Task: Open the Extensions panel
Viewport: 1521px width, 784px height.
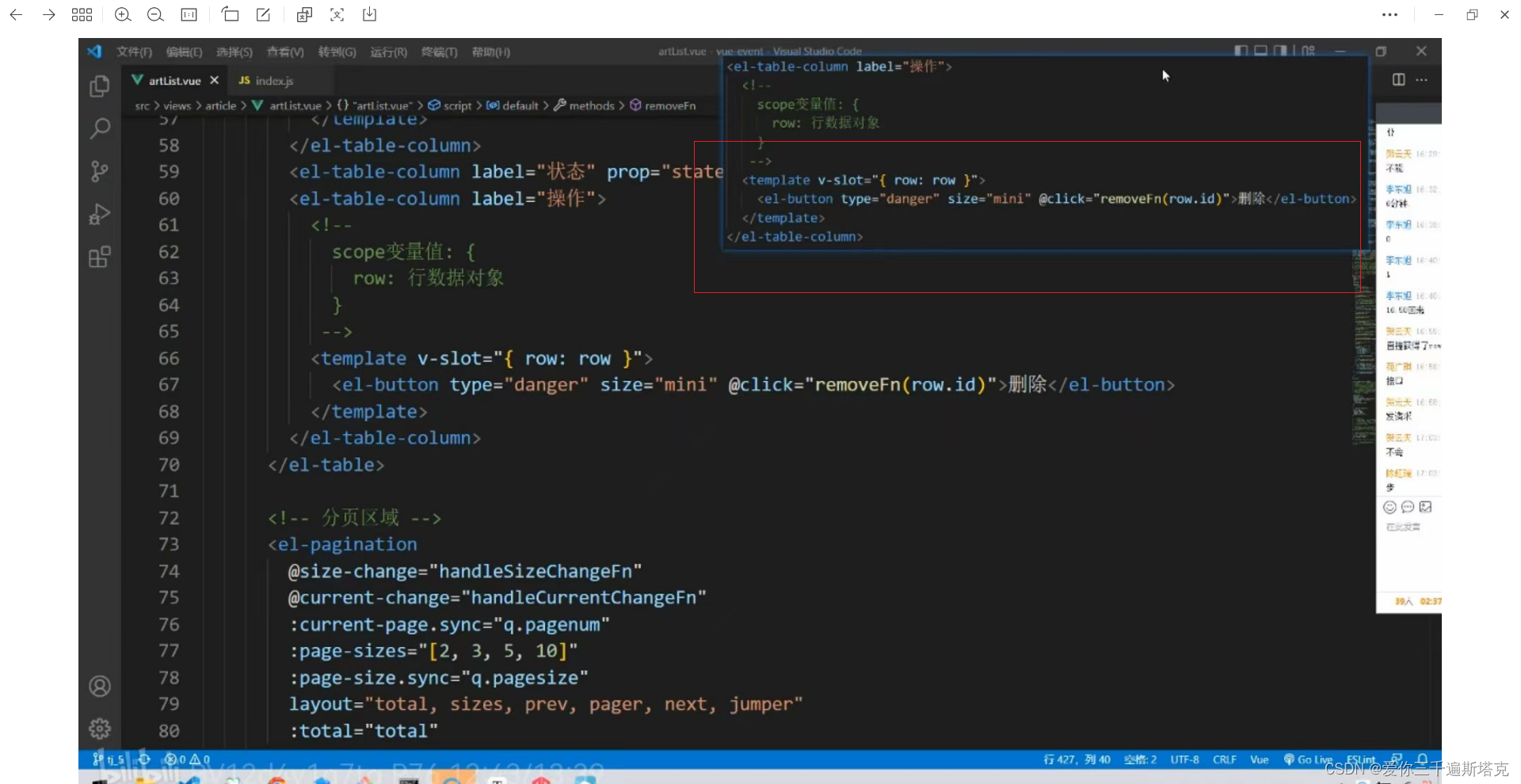Action: (x=100, y=257)
